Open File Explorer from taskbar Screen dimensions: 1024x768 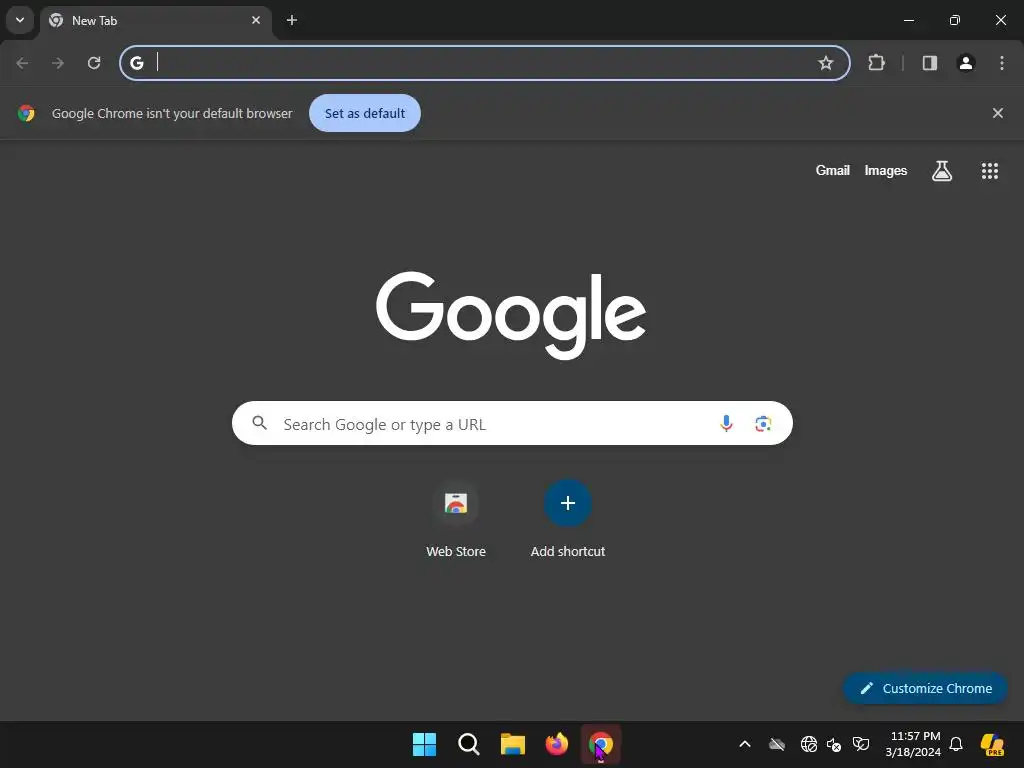tap(513, 744)
